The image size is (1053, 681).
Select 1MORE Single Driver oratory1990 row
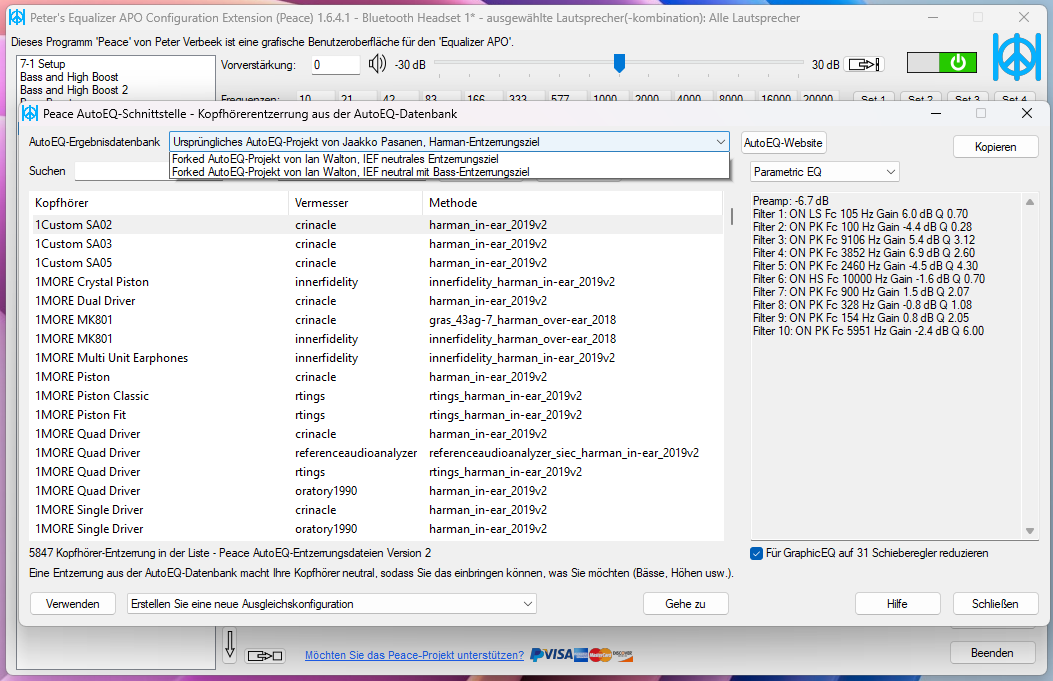377,529
